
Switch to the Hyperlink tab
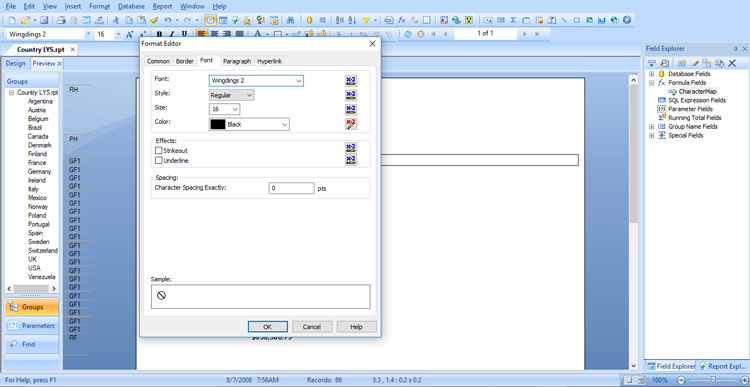(x=270, y=61)
